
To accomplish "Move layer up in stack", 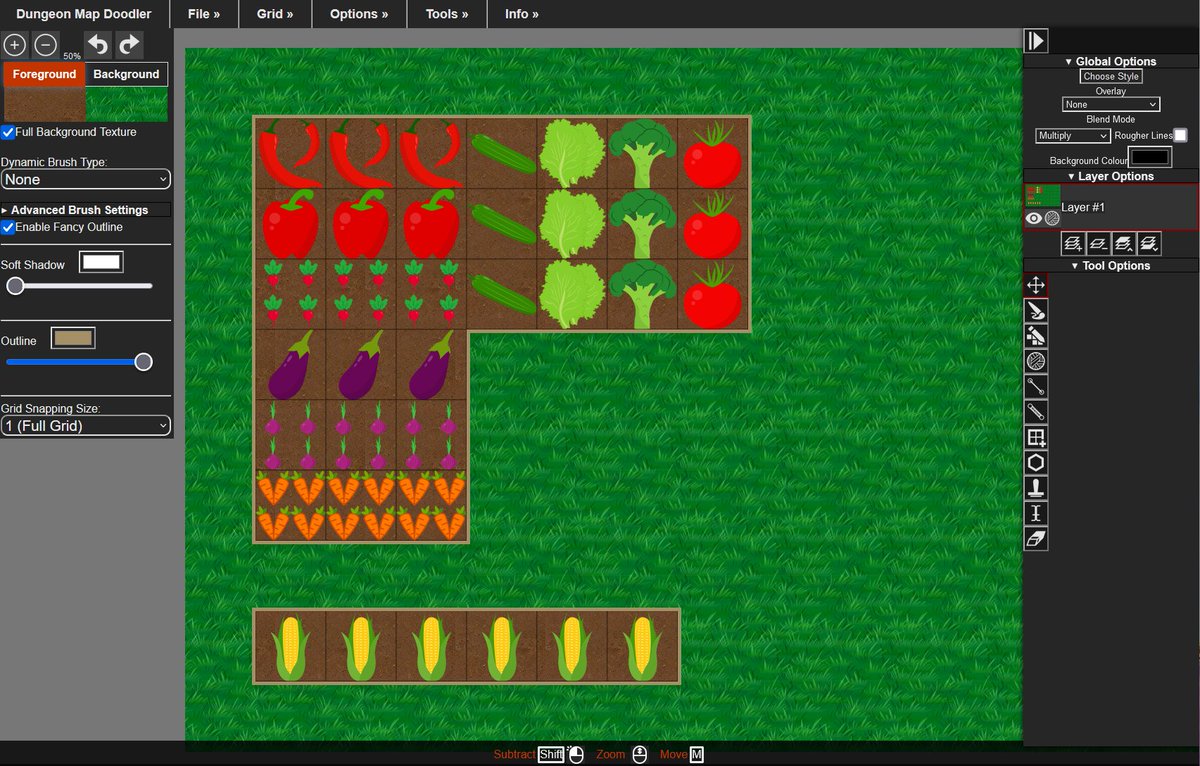I will coord(1123,242).
